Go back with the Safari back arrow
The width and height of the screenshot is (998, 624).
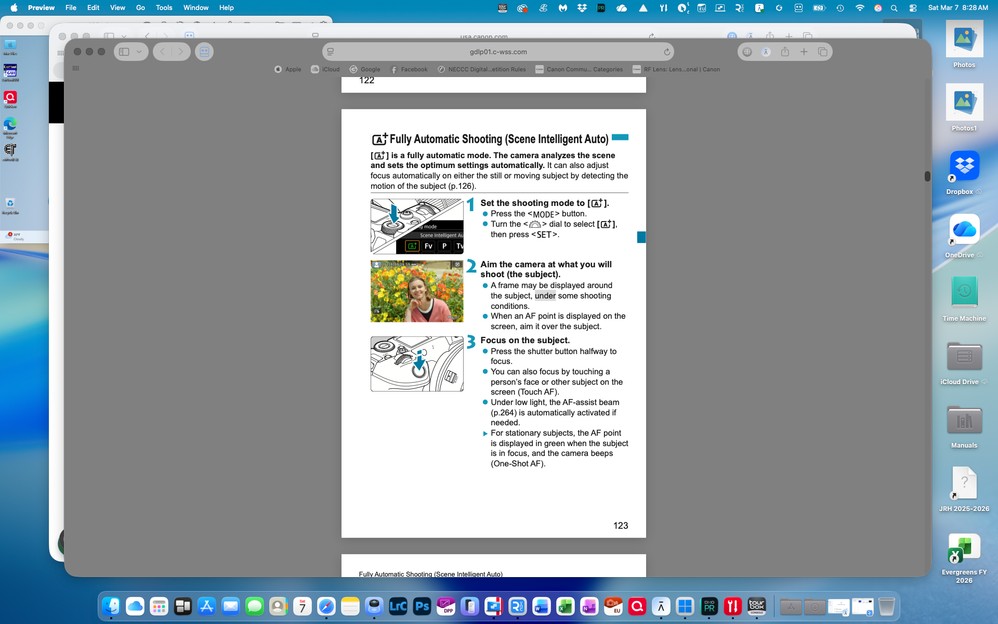pos(163,52)
